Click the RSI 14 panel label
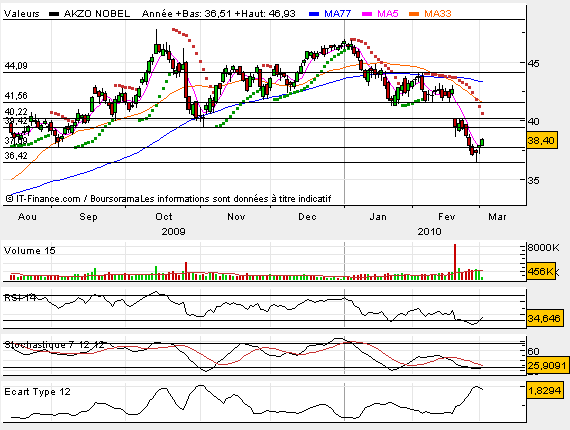Image resolution: width=570 pixels, height=430 pixels. [20, 298]
